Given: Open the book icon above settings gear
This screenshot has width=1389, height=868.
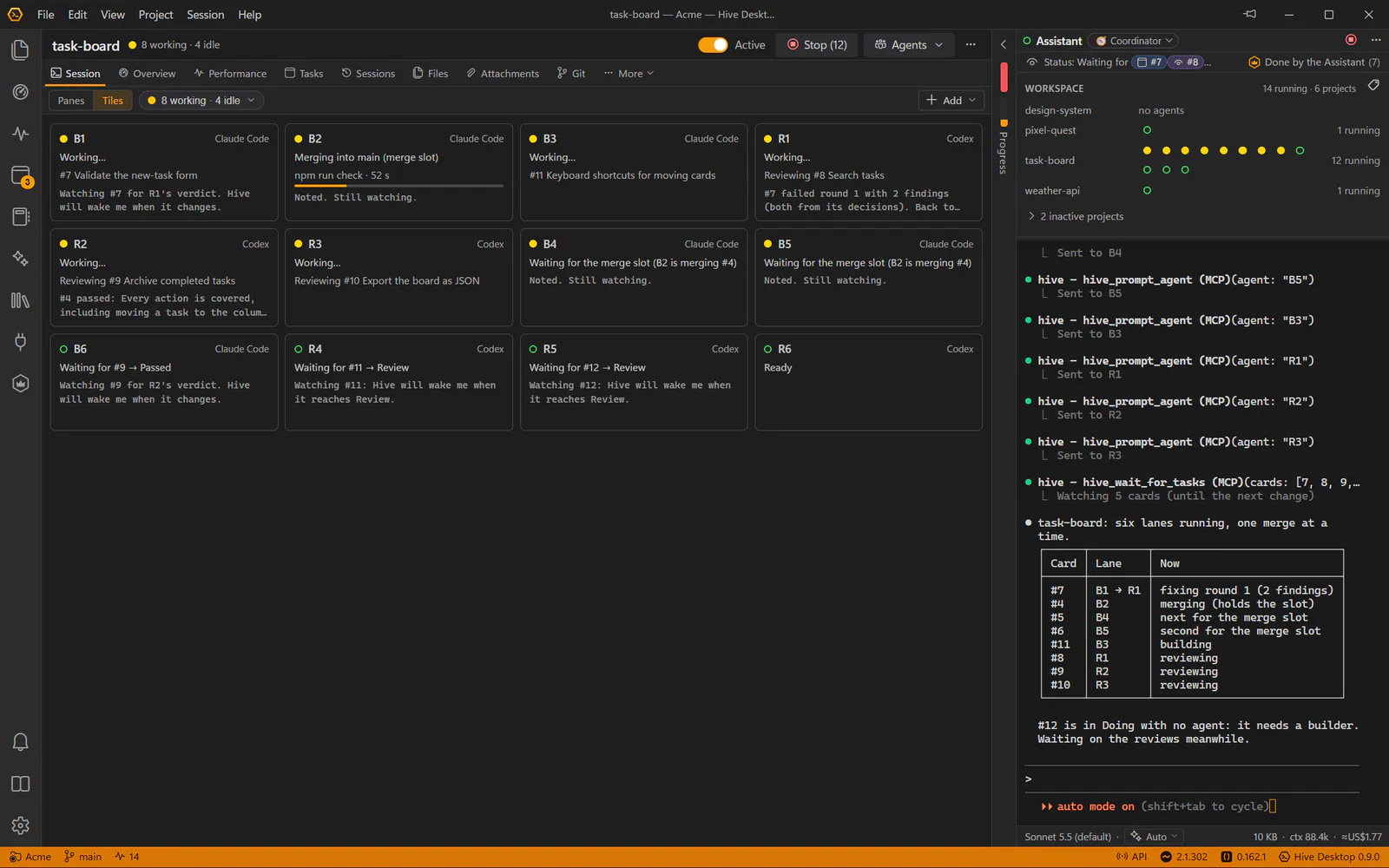Looking at the screenshot, I should [20, 784].
